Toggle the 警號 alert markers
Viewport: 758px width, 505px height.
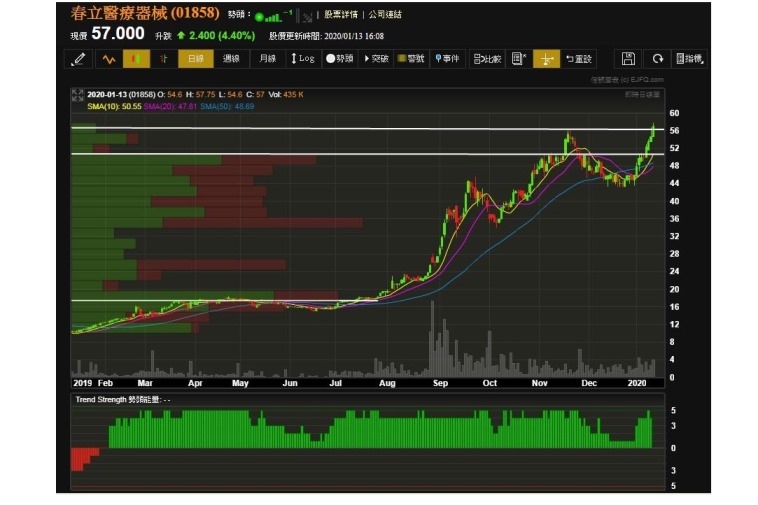pos(411,59)
